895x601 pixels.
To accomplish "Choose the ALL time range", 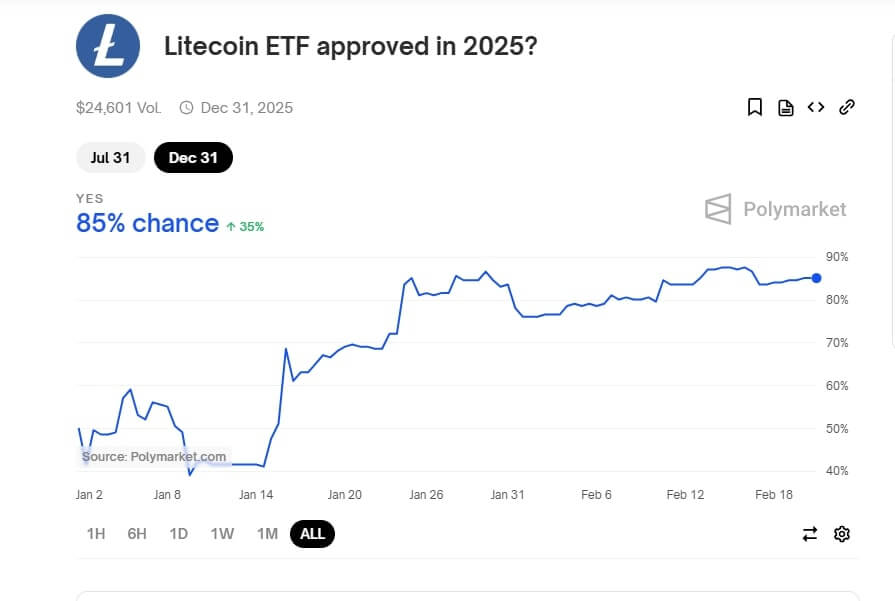I will click(312, 534).
